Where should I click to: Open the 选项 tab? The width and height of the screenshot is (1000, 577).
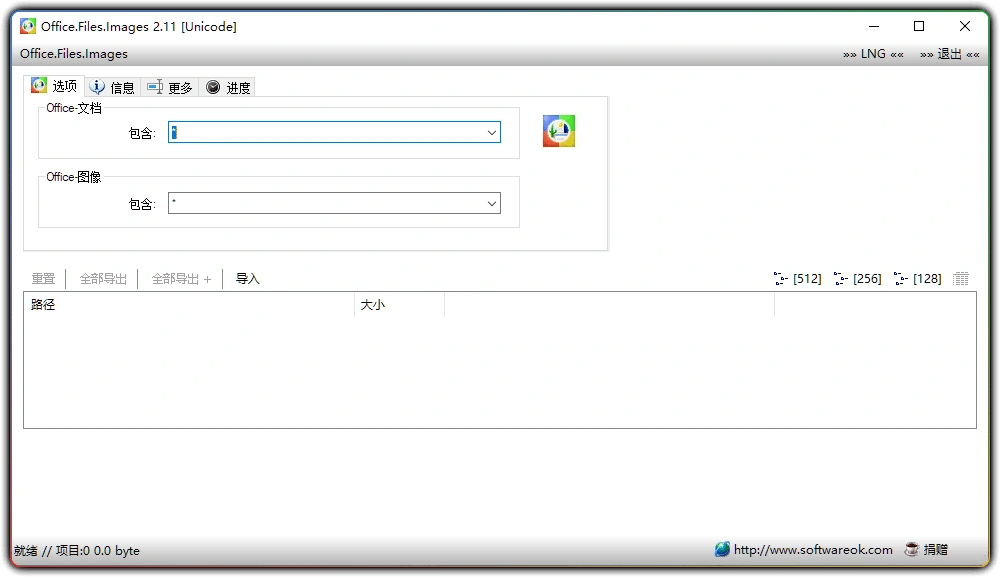54,85
